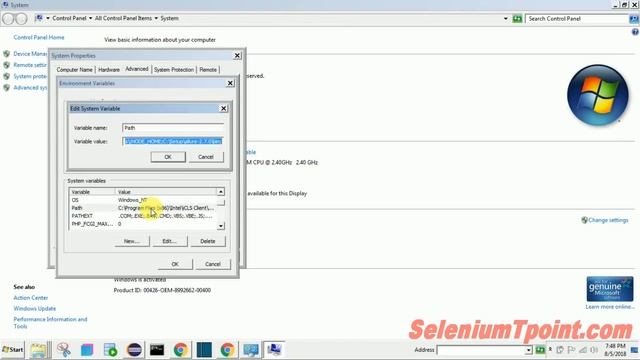Open Action Center link
640x360 pixels.
[x=31, y=298]
